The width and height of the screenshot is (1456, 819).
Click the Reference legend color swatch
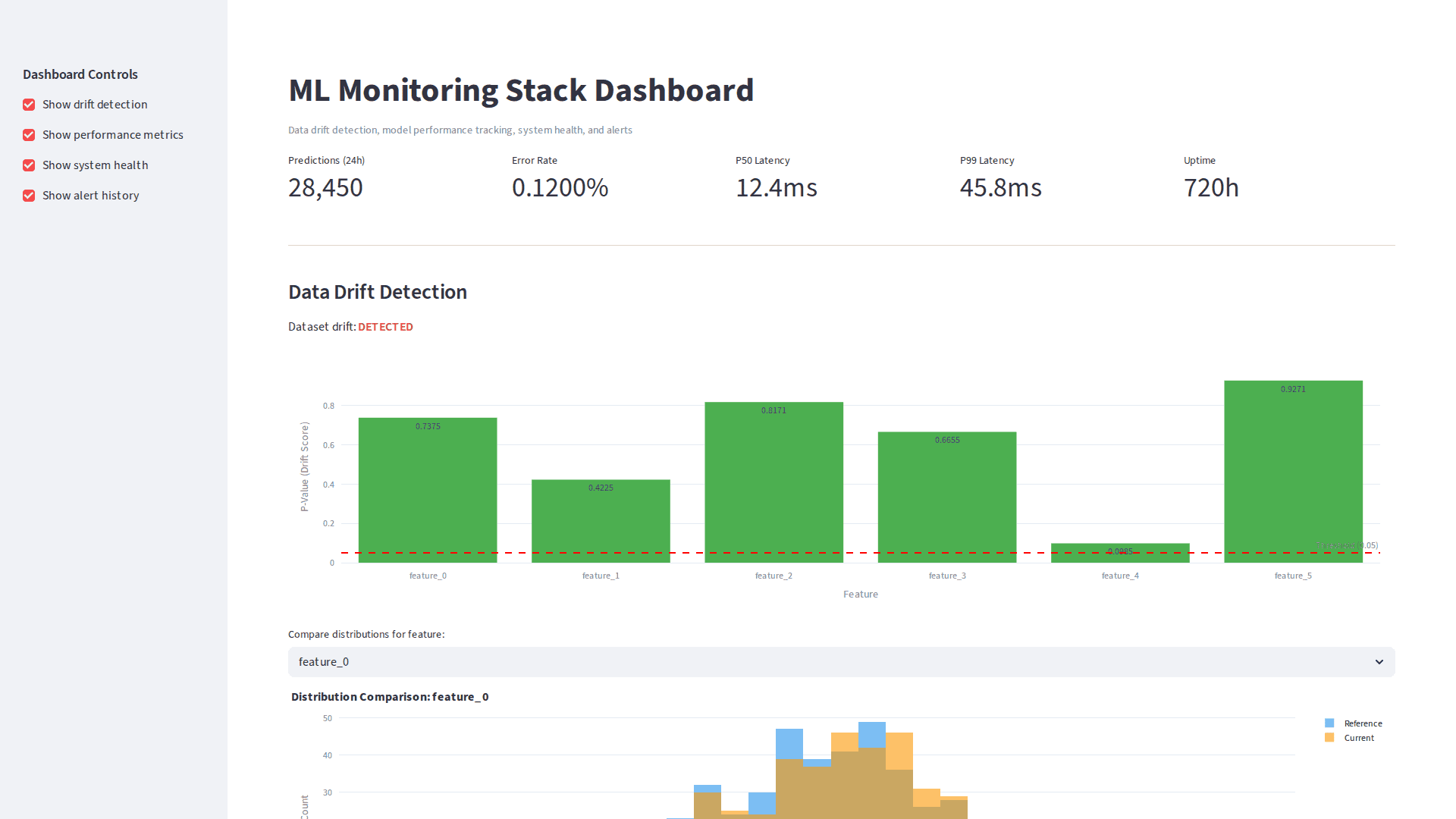pyautogui.click(x=1329, y=723)
